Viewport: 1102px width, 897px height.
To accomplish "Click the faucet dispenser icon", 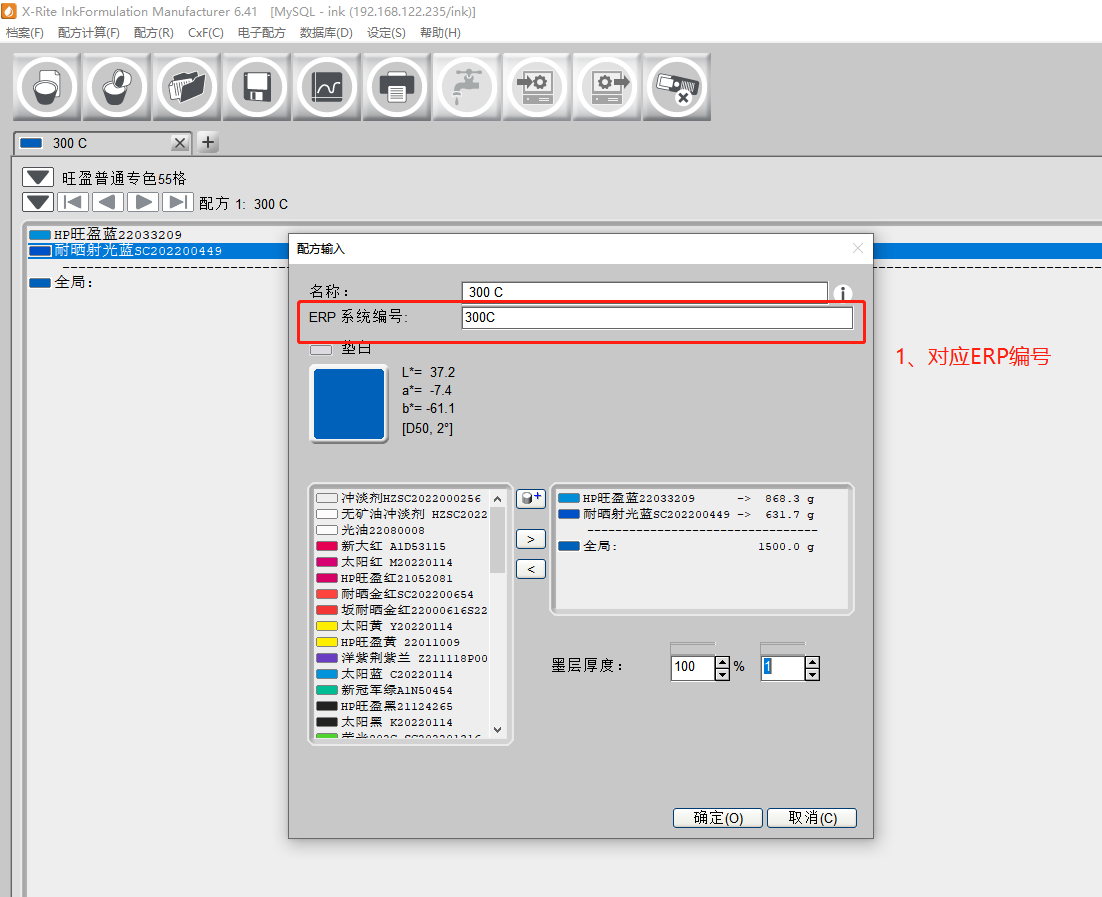I will 467,87.
